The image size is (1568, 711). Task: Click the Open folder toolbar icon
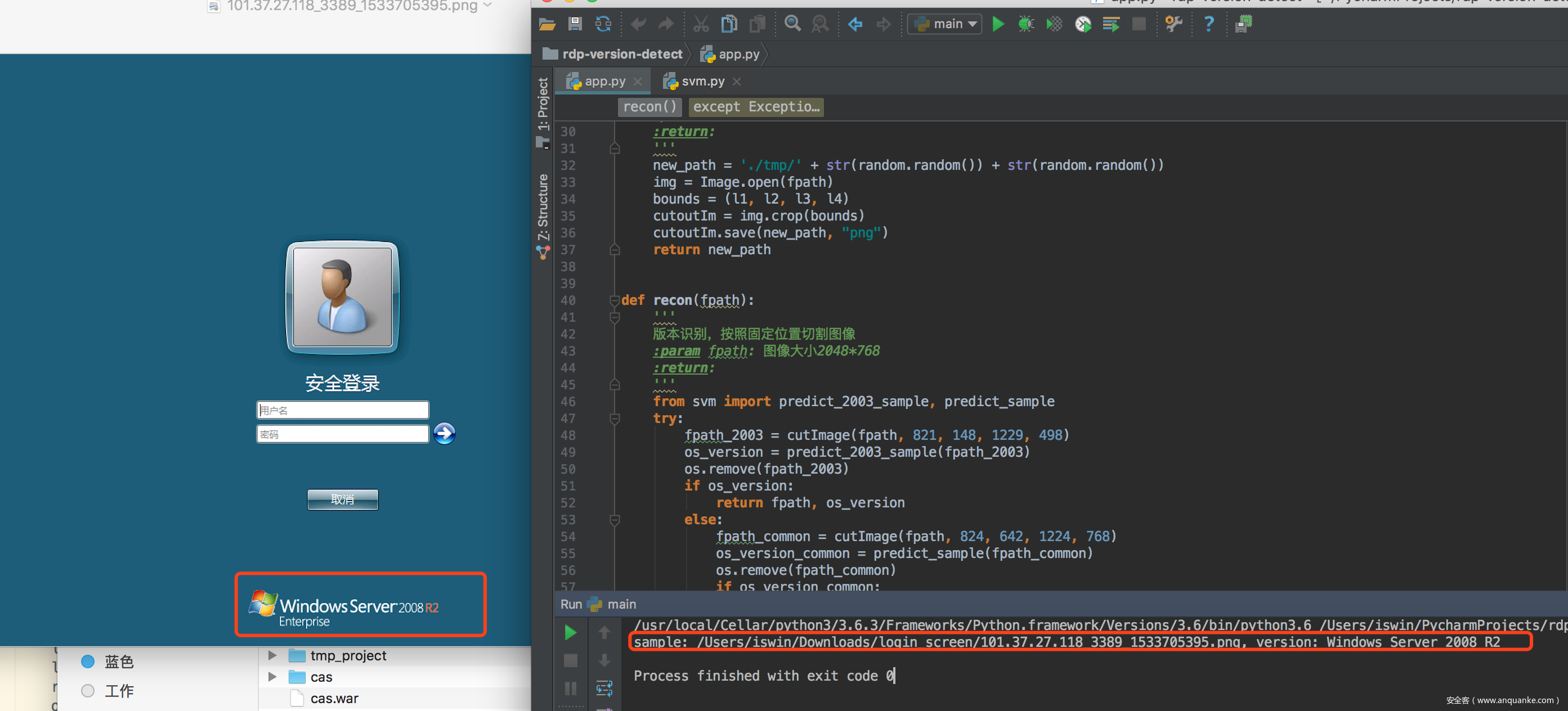point(546,24)
